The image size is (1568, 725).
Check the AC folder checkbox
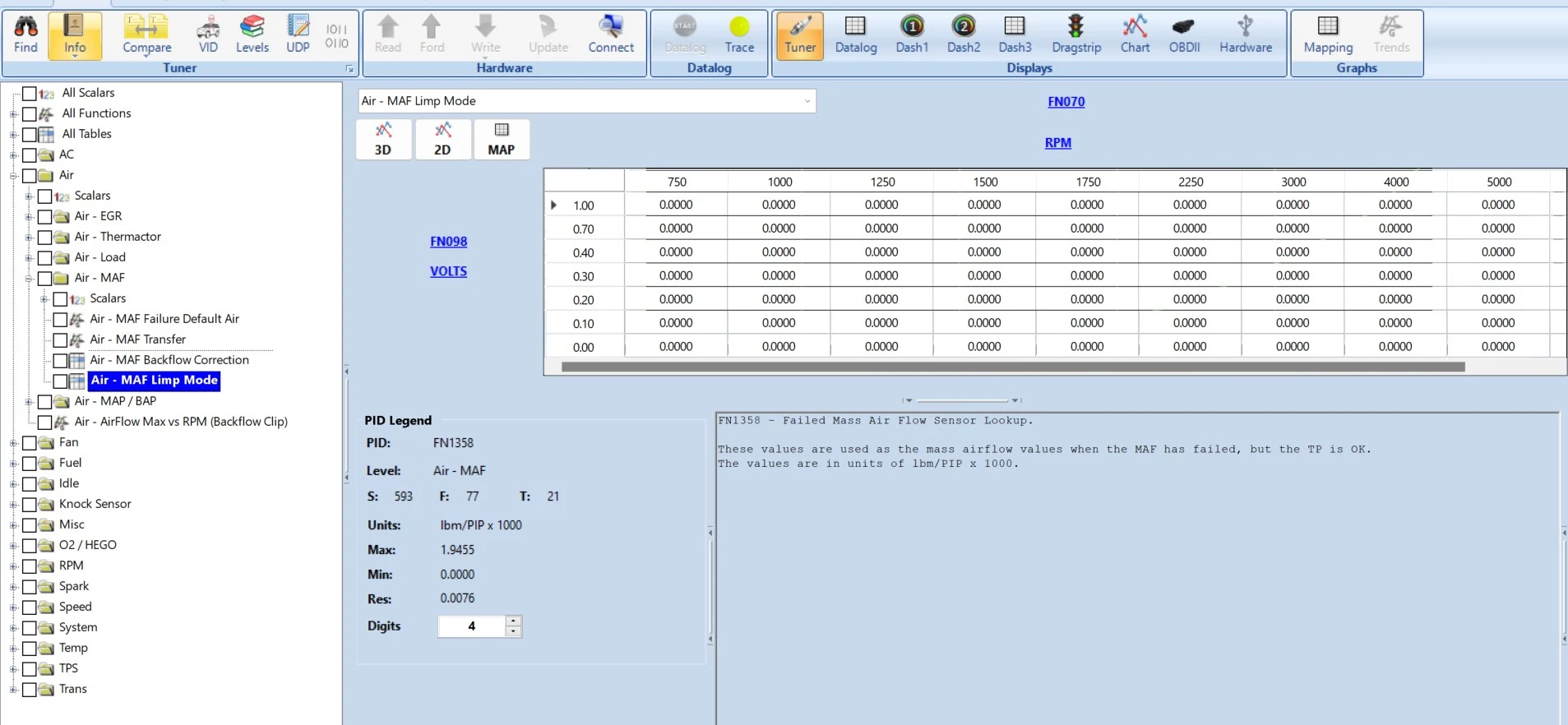pos(30,155)
